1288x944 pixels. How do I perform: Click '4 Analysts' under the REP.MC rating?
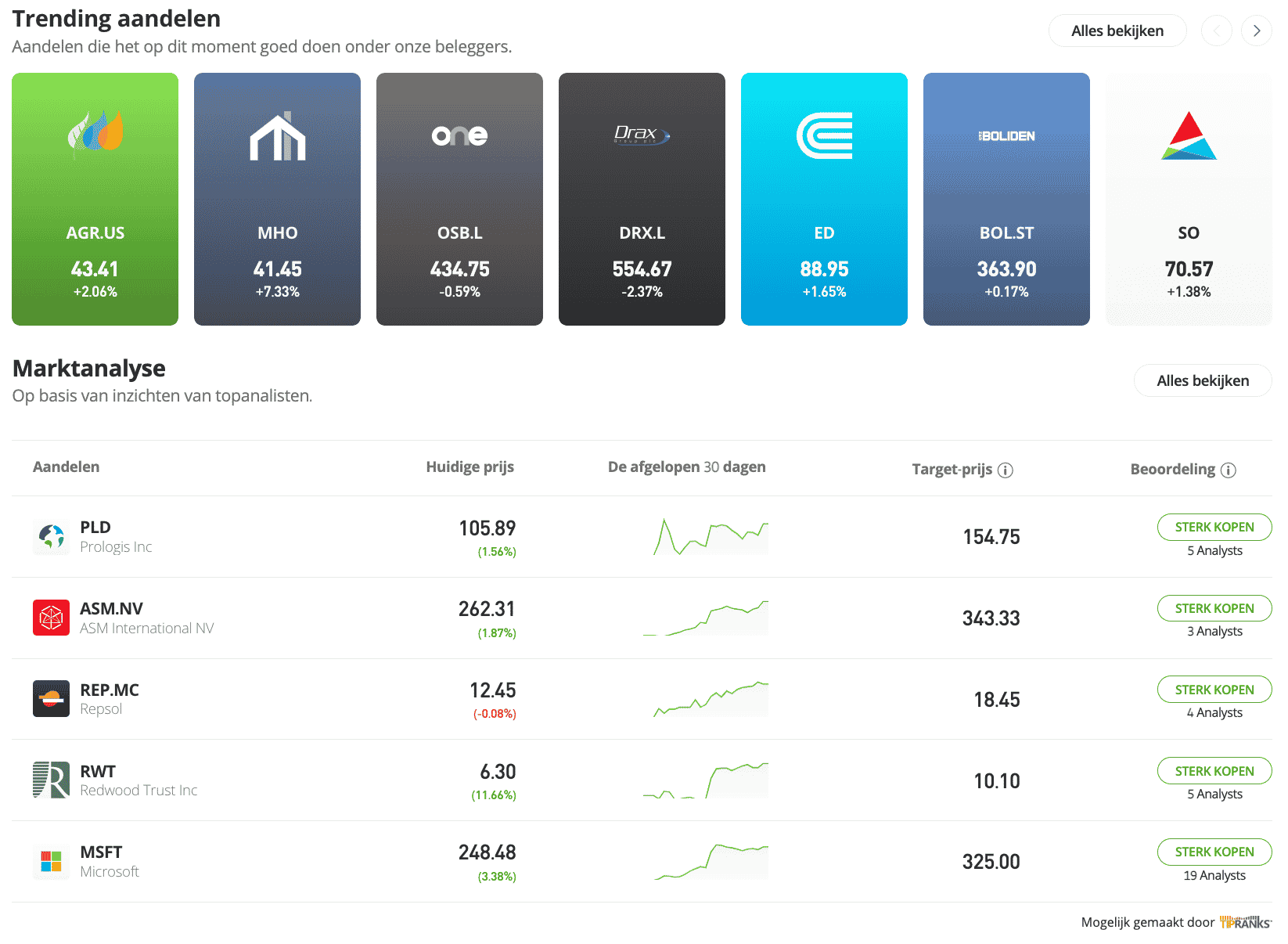(1214, 712)
